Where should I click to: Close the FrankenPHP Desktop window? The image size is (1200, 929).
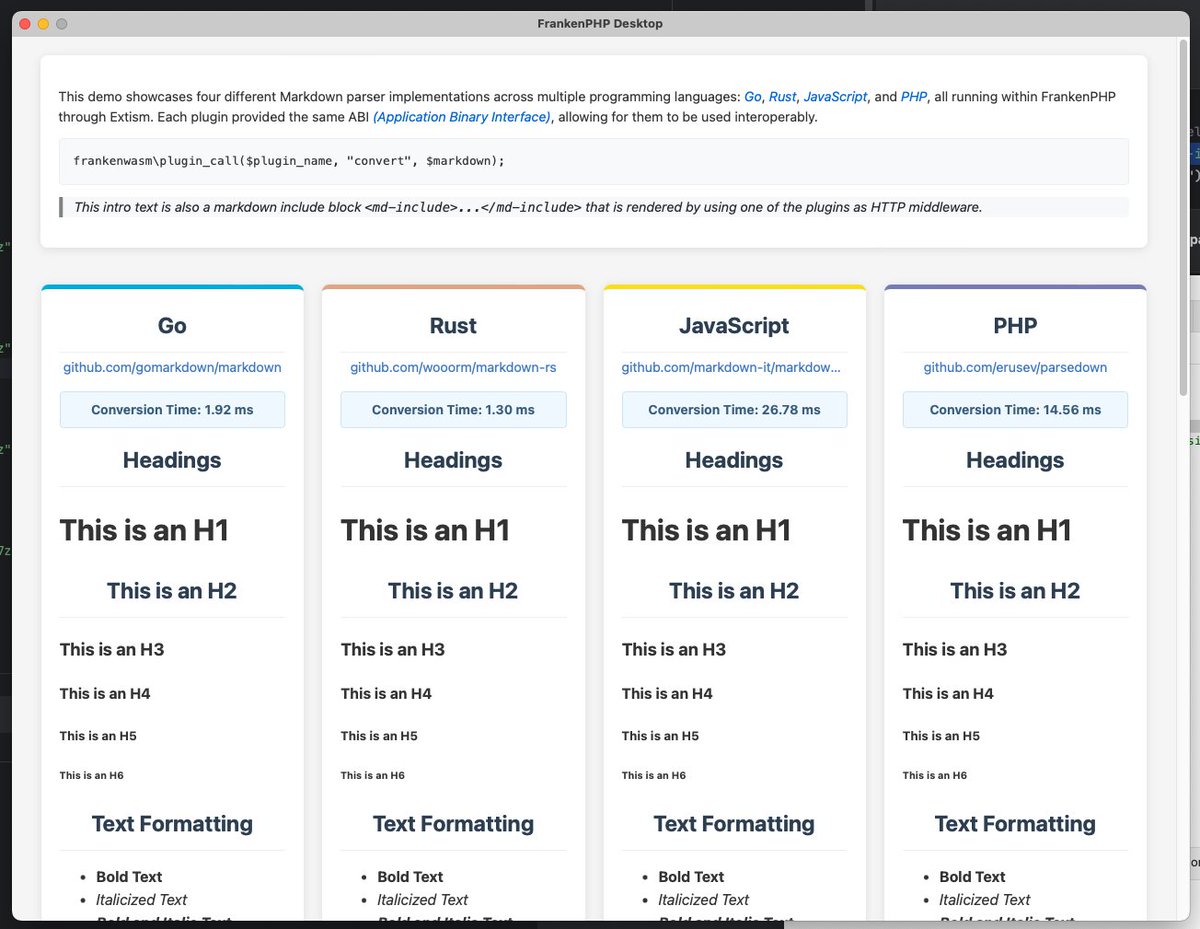click(25, 24)
